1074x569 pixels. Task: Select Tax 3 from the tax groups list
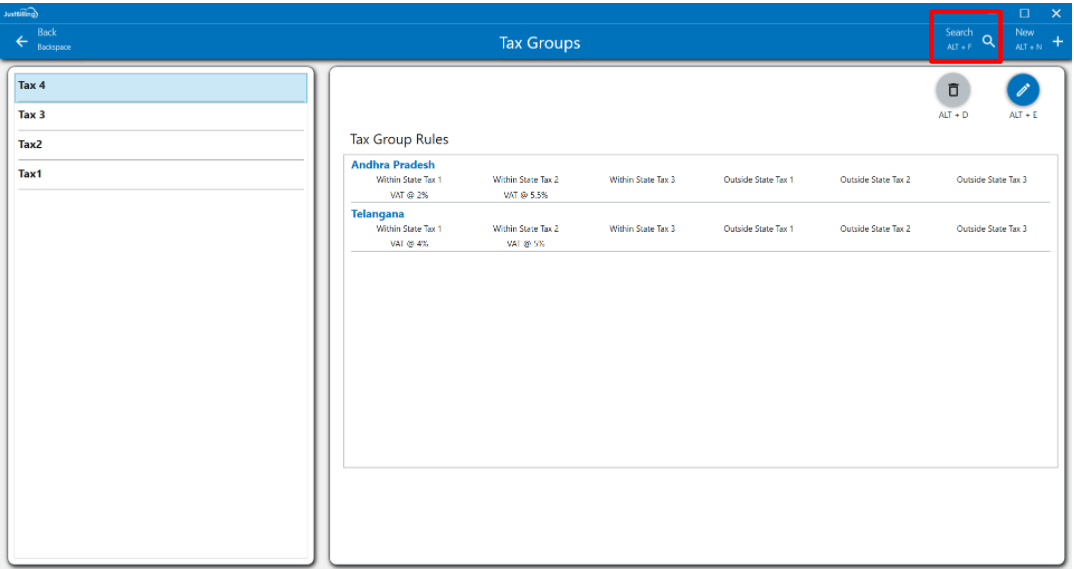[161, 116]
